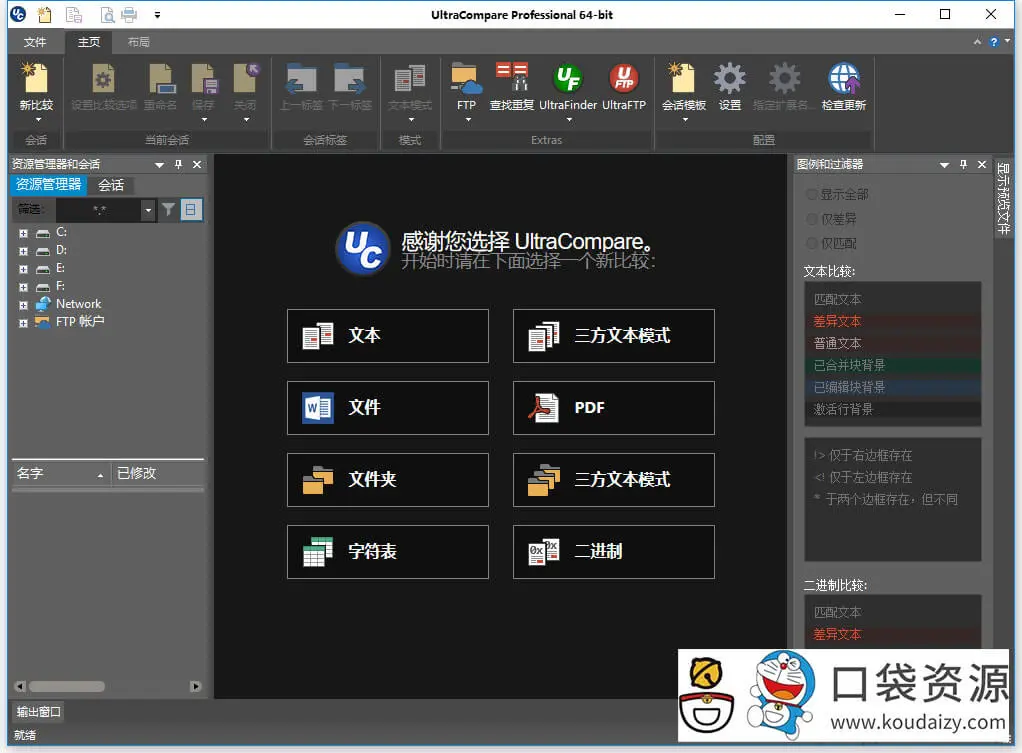The width and height of the screenshot is (1022, 753).
Task: Launch 查找重复 duplicate finder
Action: (x=512, y=87)
